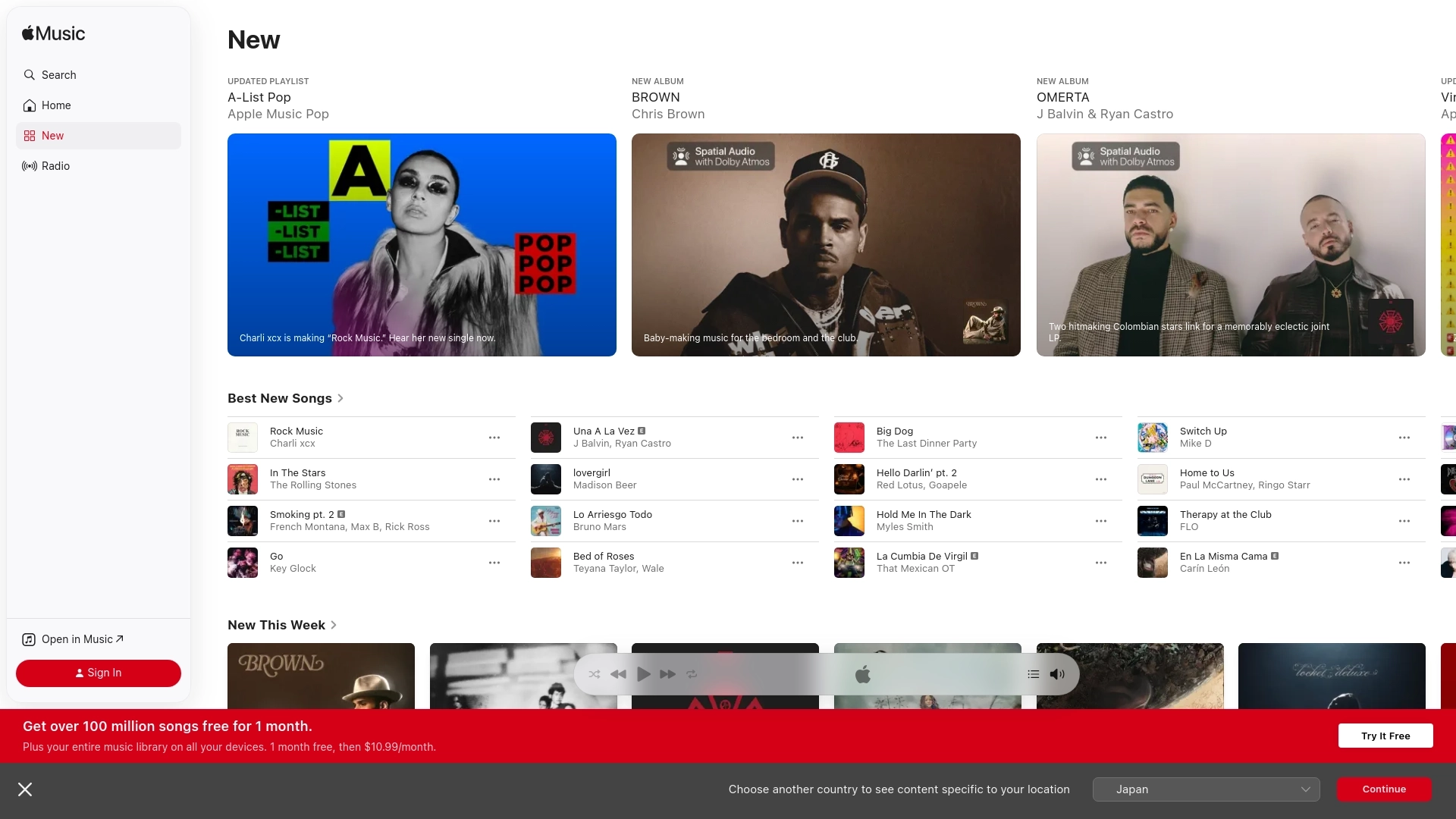Open more options for Rock Music
1456x819 pixels.
[494, 438]
